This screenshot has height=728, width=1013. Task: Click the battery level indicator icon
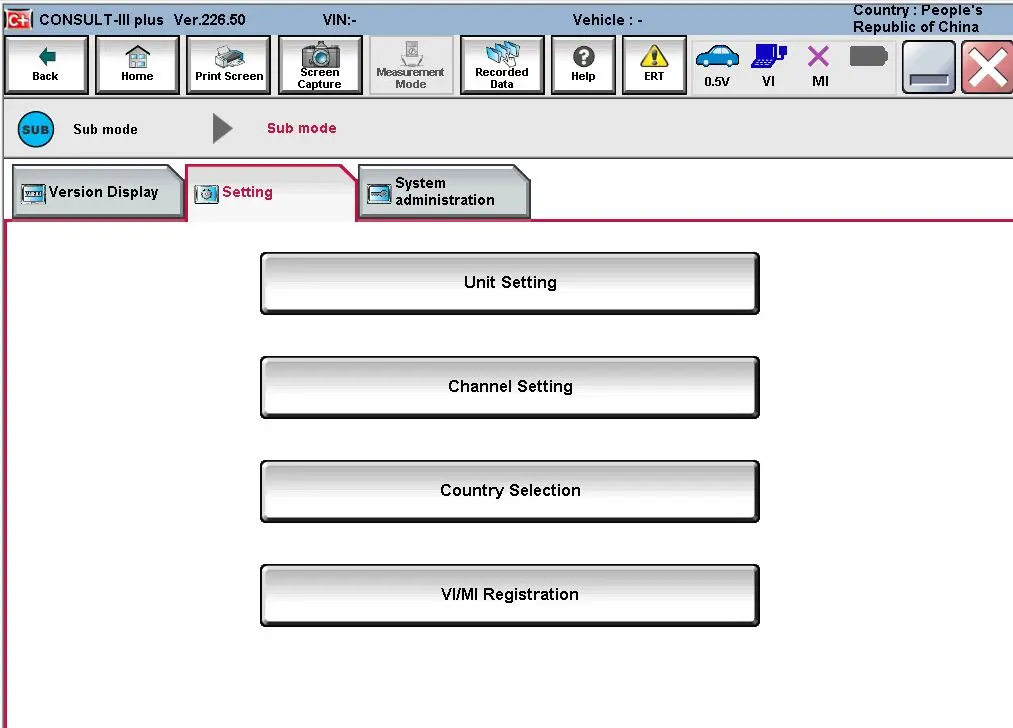pos(868,56)
